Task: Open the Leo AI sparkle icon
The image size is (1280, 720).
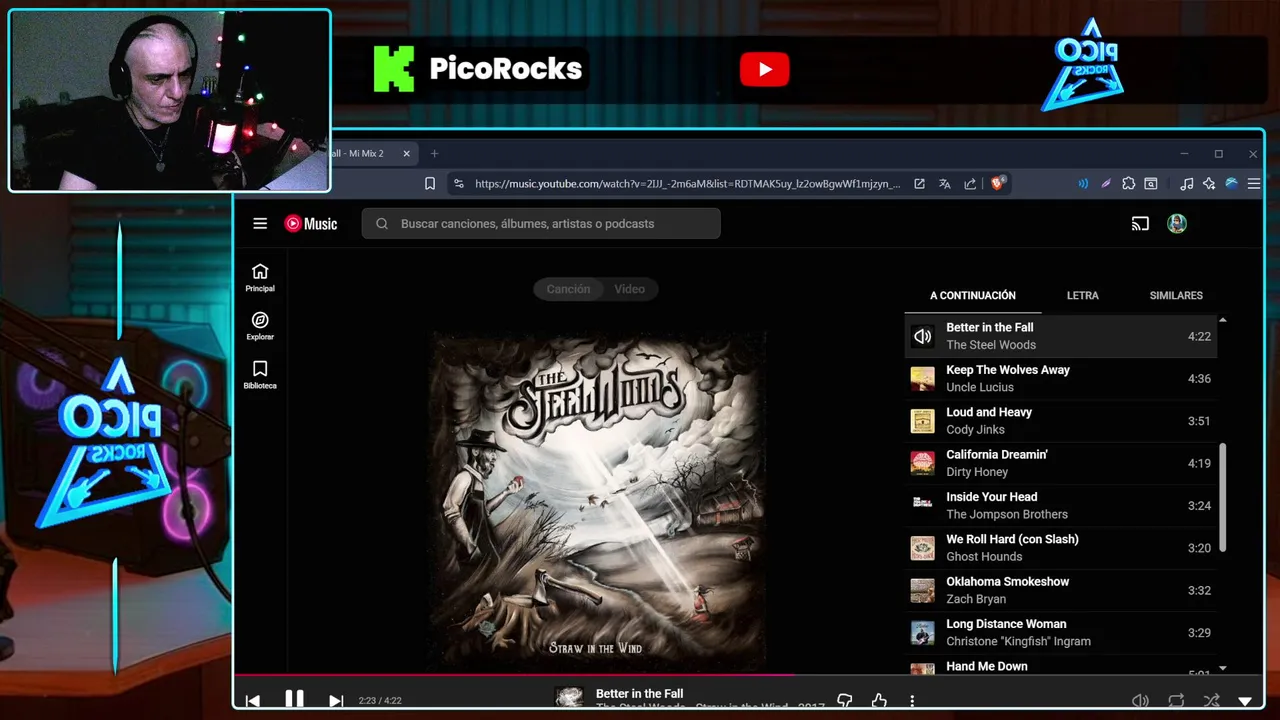Action: pyautogui.click(x=1209, y=184)
